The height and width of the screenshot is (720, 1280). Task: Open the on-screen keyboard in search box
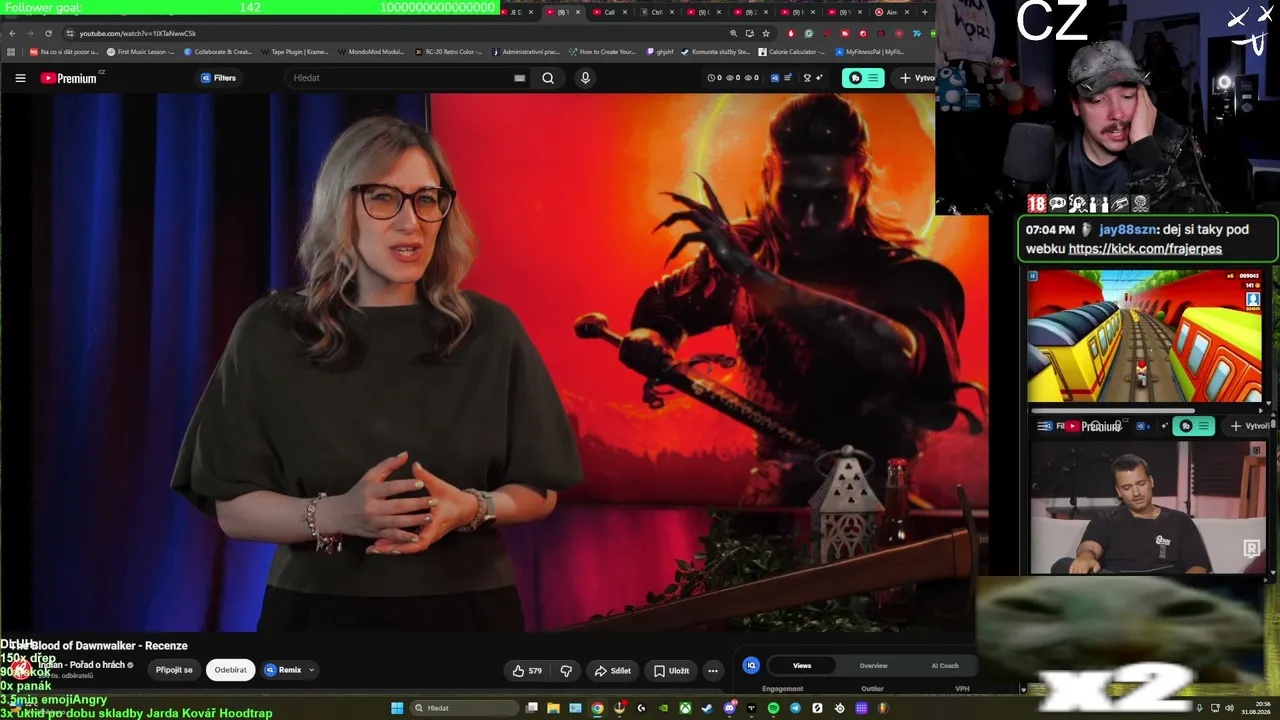coord(519,78)
